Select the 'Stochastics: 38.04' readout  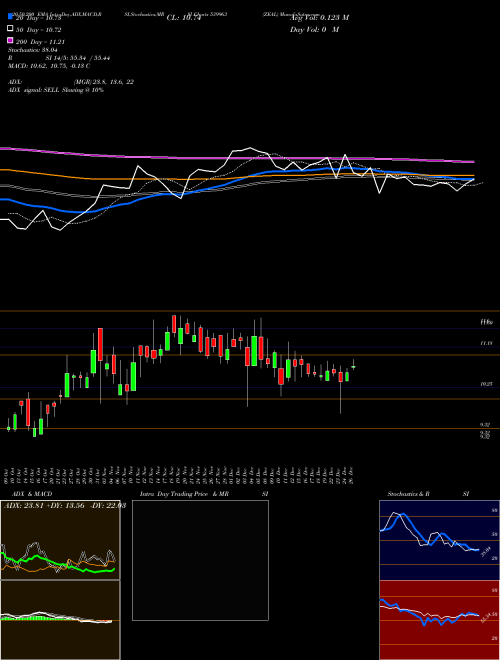tap(33, 50)
